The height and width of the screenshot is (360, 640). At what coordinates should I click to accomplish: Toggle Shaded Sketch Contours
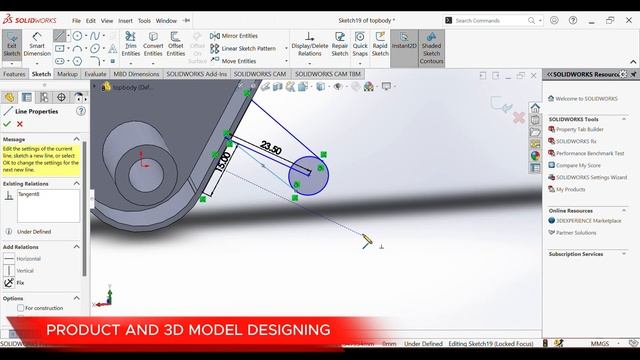point(431,48)
